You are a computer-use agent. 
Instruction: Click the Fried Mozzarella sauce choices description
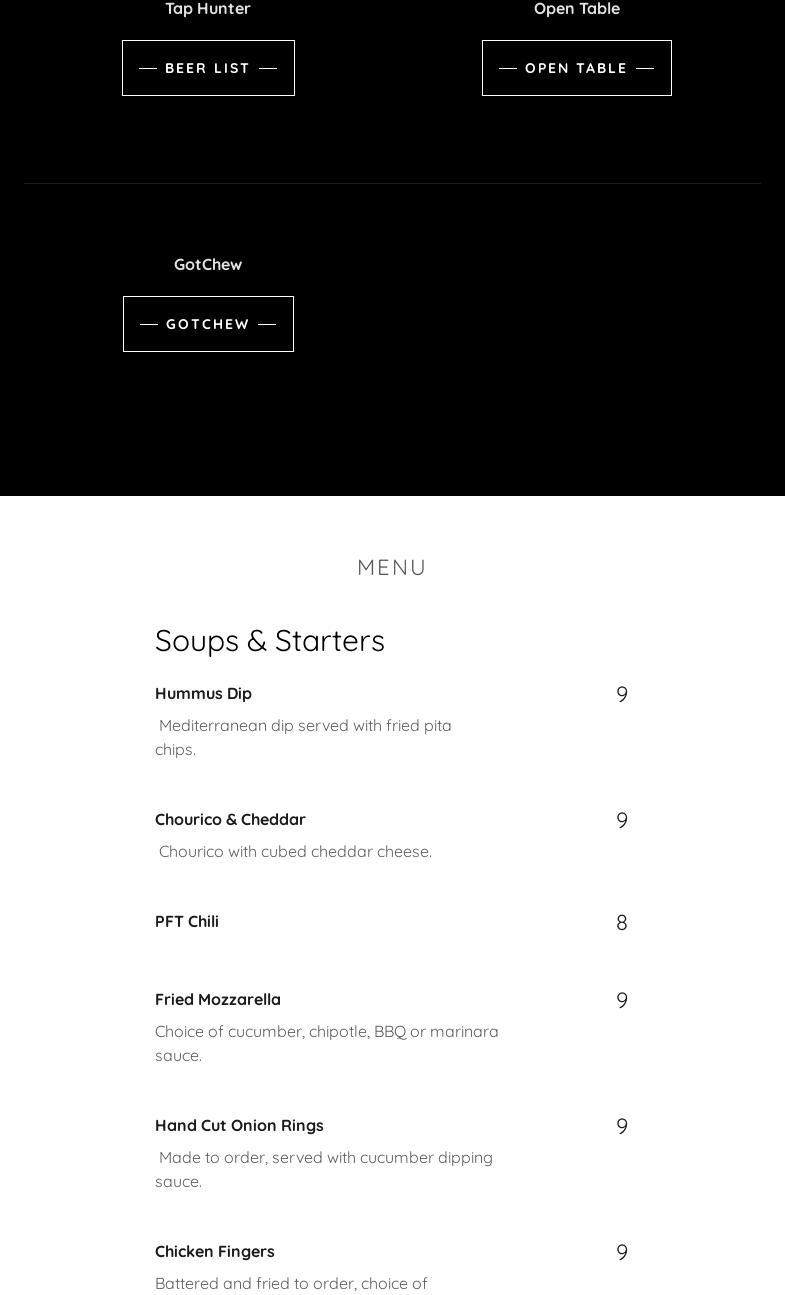tap(327, 1043)
